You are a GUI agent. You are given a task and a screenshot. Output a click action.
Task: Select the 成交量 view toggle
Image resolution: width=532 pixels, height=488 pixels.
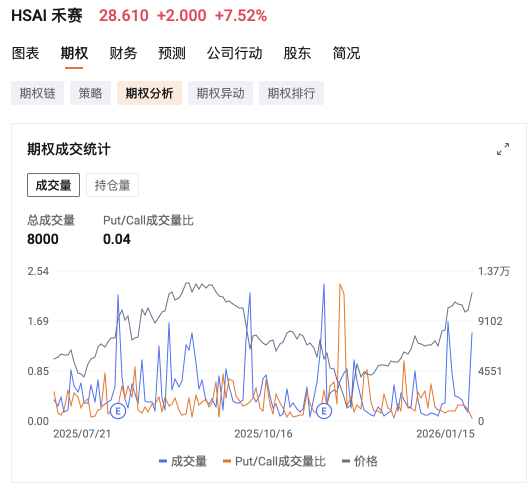coord(53,185)
